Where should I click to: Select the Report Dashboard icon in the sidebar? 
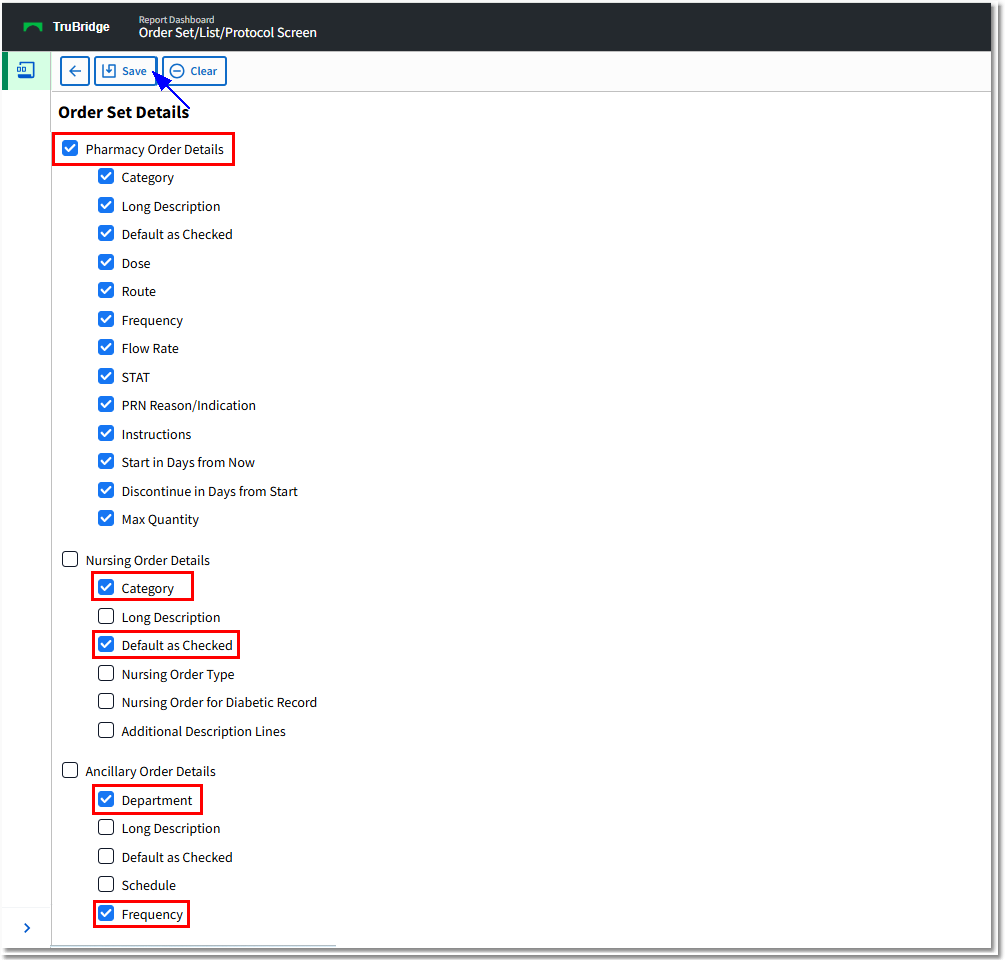tap(25, 70)
